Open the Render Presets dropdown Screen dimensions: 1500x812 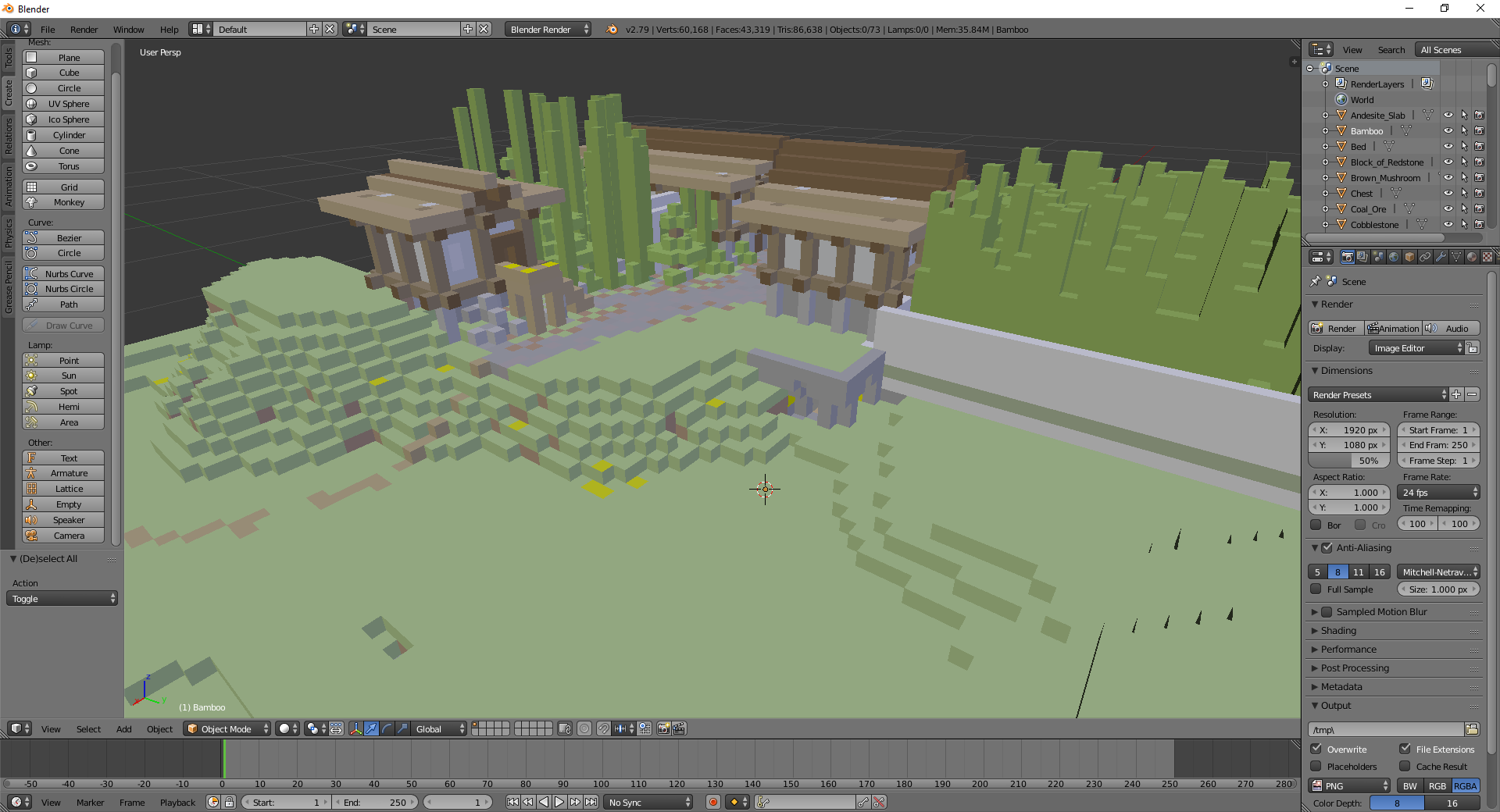[1378, 395]
